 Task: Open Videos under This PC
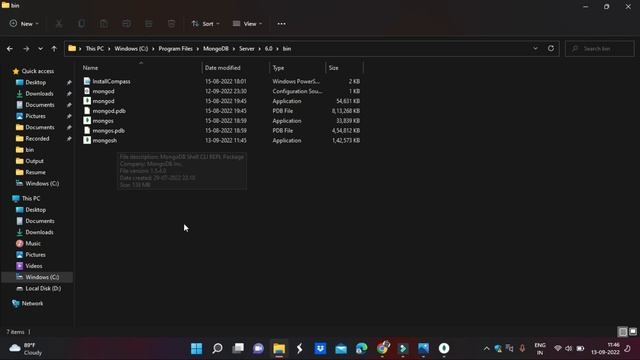[33, 266]
